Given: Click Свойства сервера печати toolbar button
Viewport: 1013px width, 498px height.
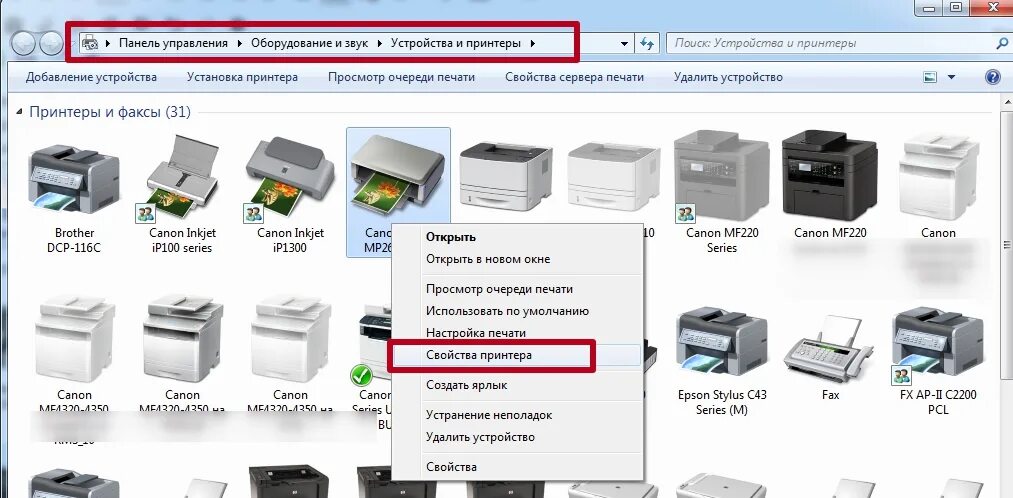Looking at the screenshot, I should tap(574, 78).
